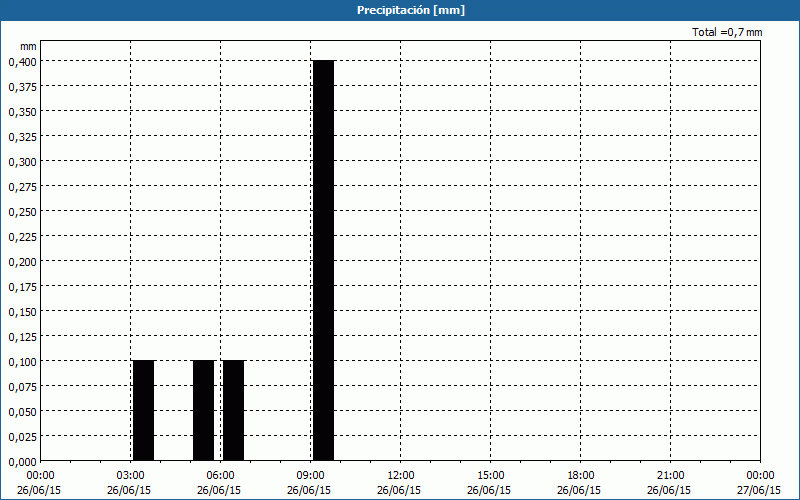The image size is (800, 500).
Task: Click the 09:00 time axis label
Action: coord(311,476)
